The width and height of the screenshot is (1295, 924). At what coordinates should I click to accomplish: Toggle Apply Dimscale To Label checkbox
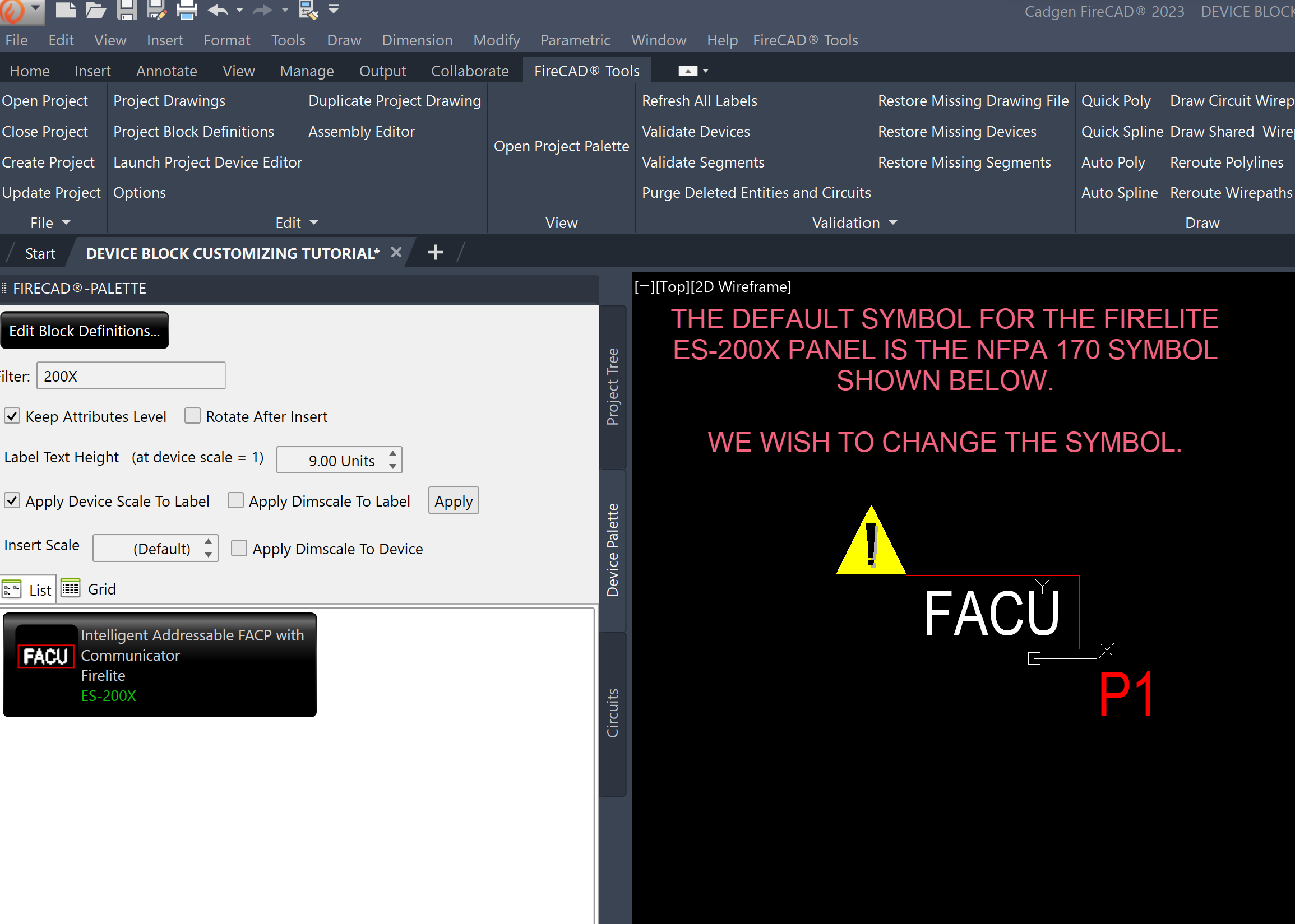[235, 501]
